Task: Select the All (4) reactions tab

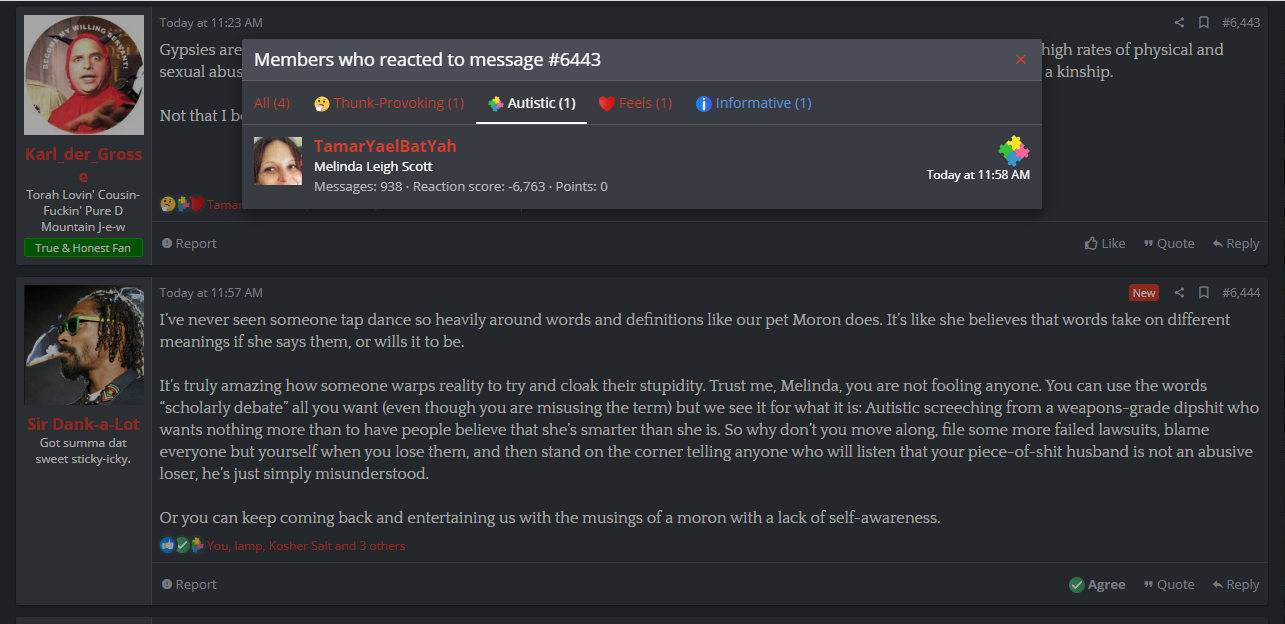Action: click(x=272, y=103)
